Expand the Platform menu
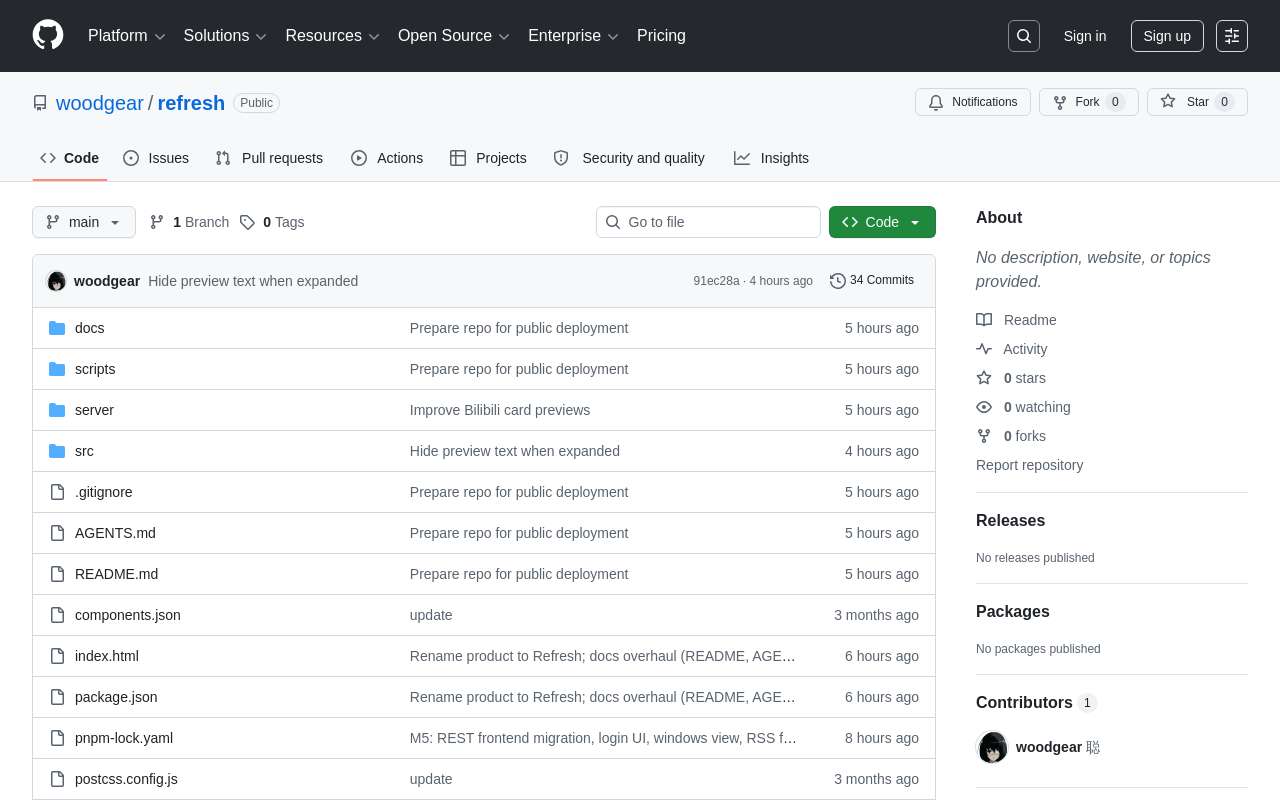This screenshot has width=1280, height=800. (127, 36)
